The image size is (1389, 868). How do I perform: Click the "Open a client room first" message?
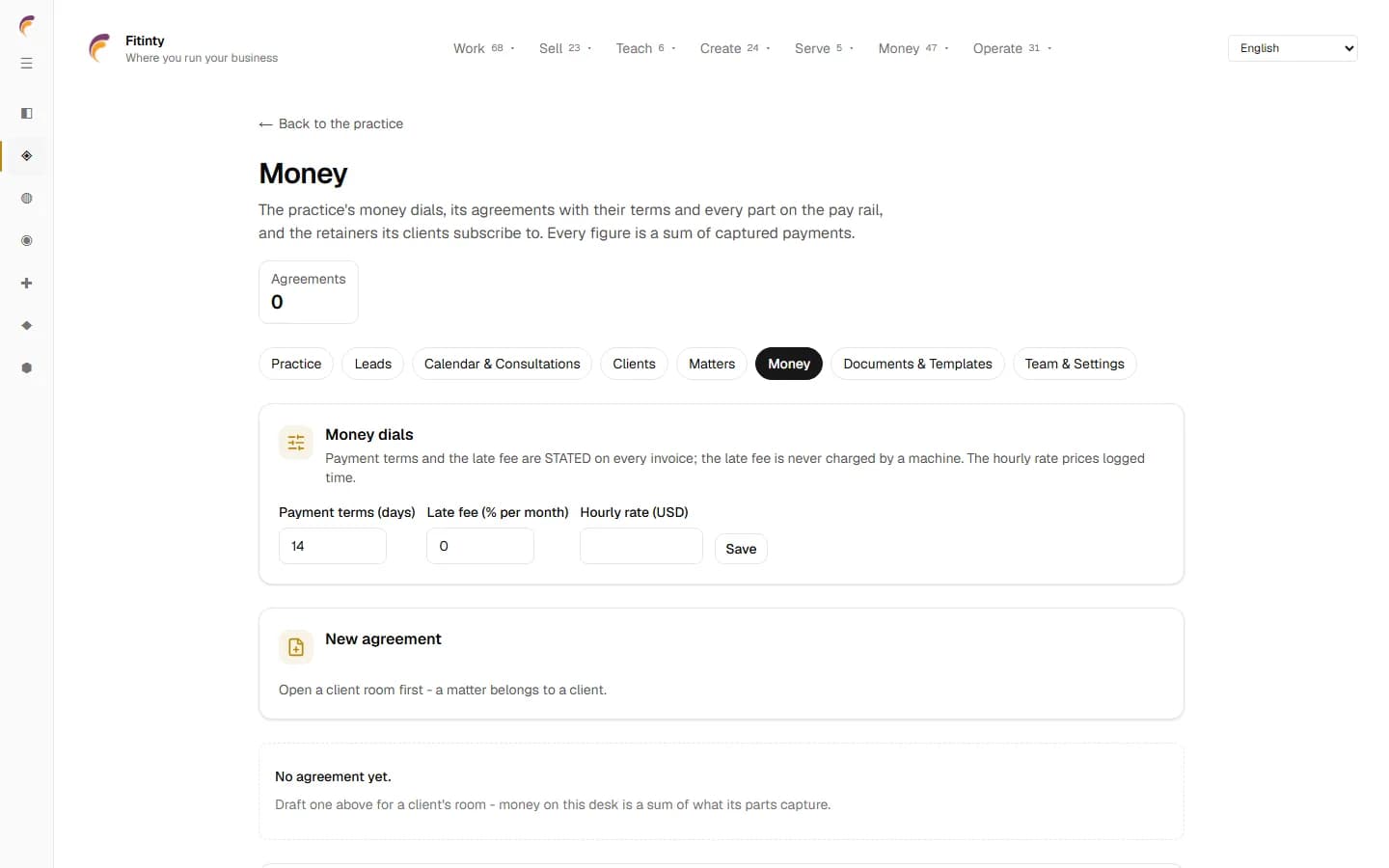[x=443, y=690]
